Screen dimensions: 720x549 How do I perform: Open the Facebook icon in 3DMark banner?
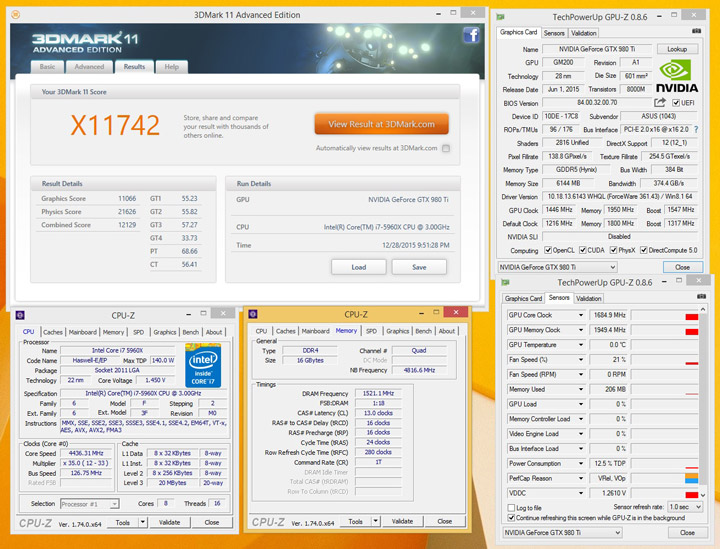[x=472, y=35]
